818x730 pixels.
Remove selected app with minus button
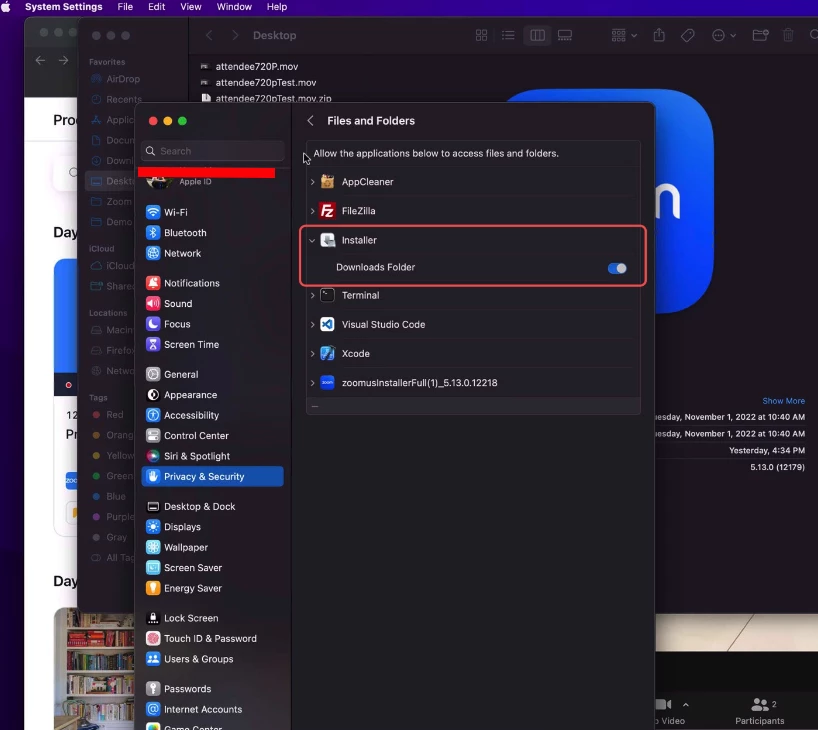click(315, 406)
